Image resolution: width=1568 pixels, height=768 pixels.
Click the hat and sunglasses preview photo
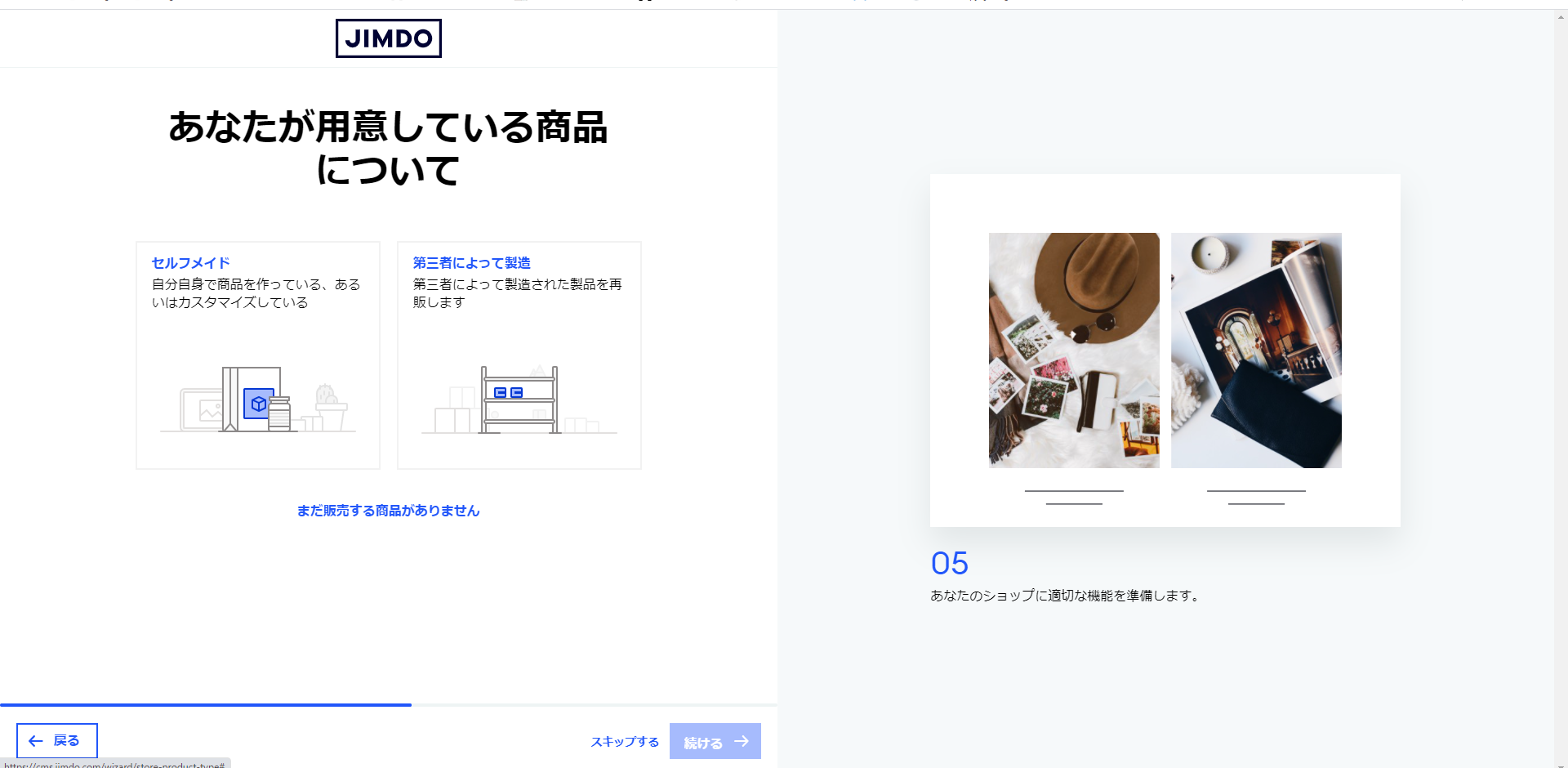1073,350
